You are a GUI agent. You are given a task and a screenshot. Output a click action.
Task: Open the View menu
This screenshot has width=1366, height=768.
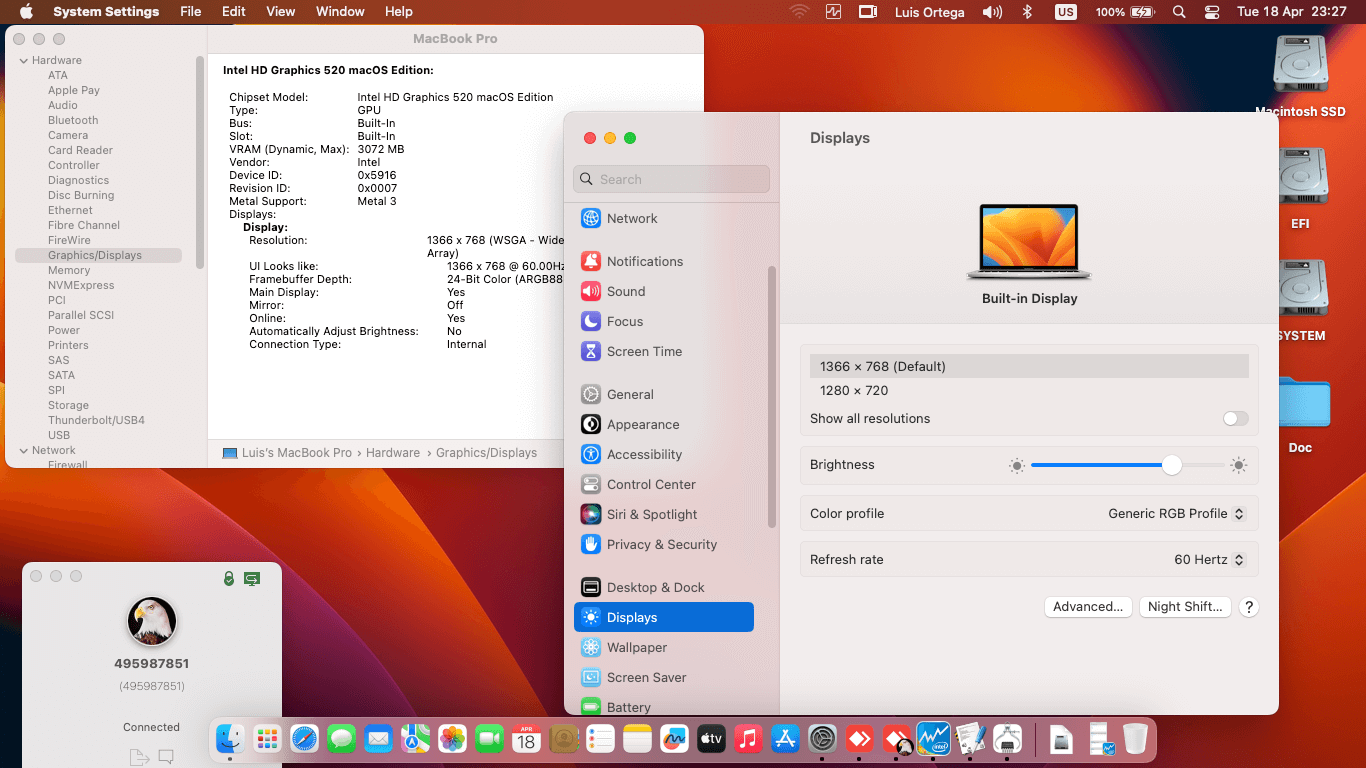[281, 12]
